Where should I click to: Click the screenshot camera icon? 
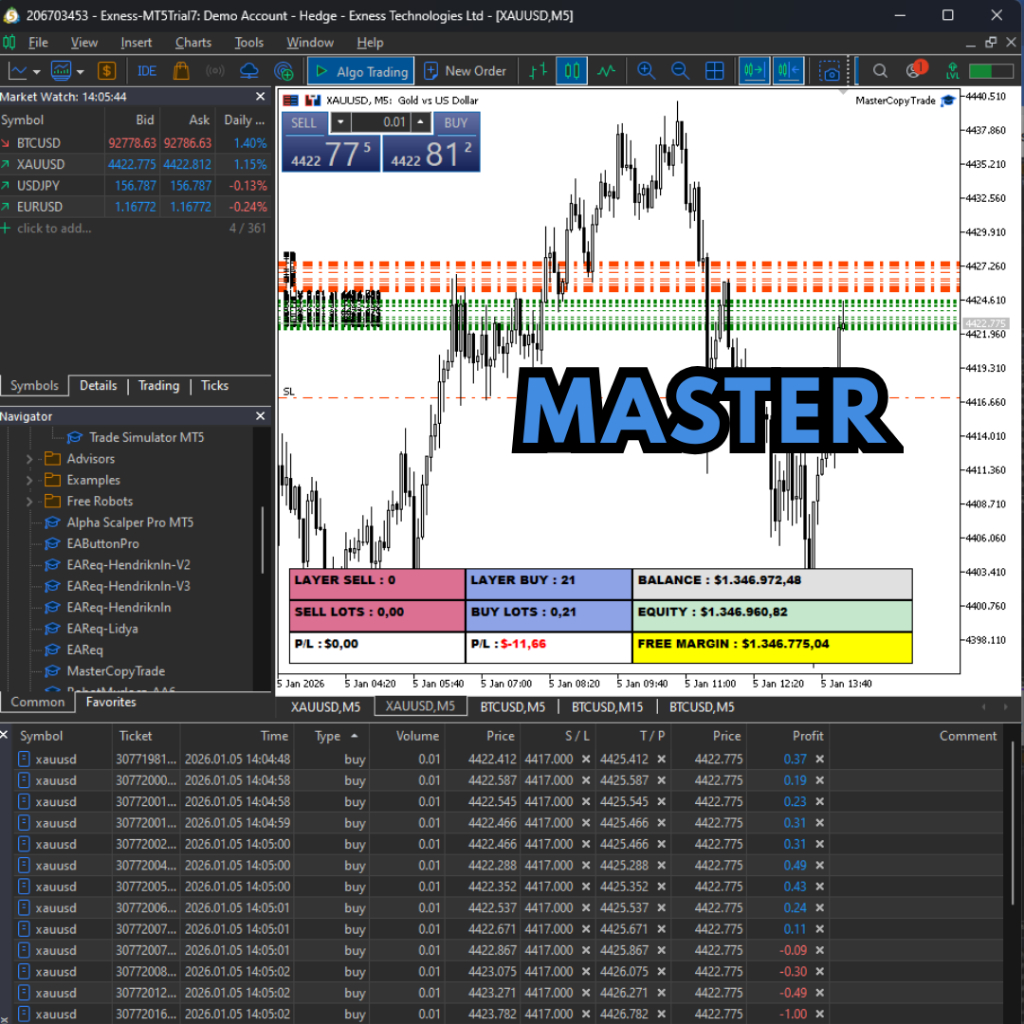click(x=831, y=71)
